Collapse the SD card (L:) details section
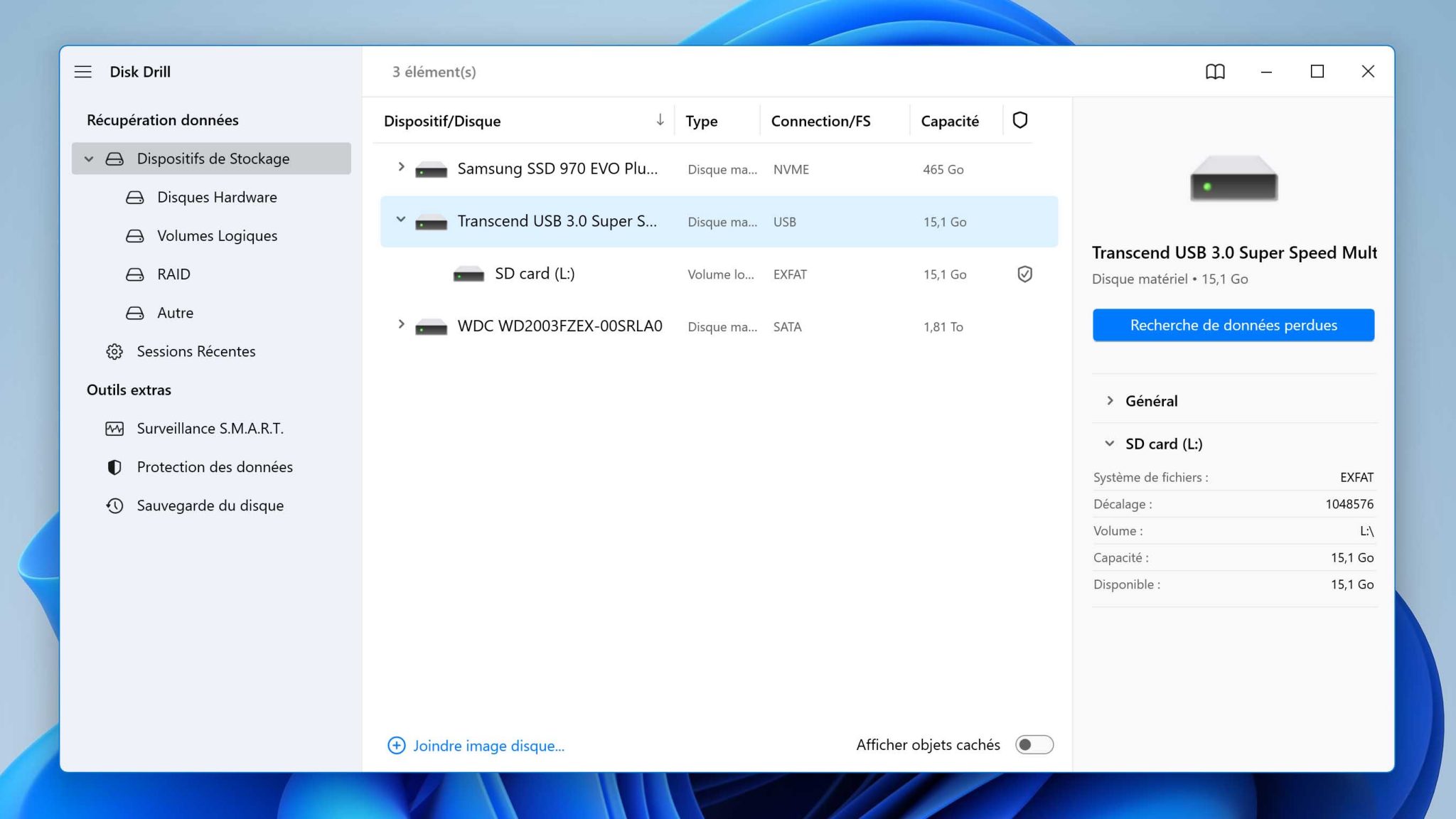The width and height of the screenshot is (1456, 819). [1110, 444]
